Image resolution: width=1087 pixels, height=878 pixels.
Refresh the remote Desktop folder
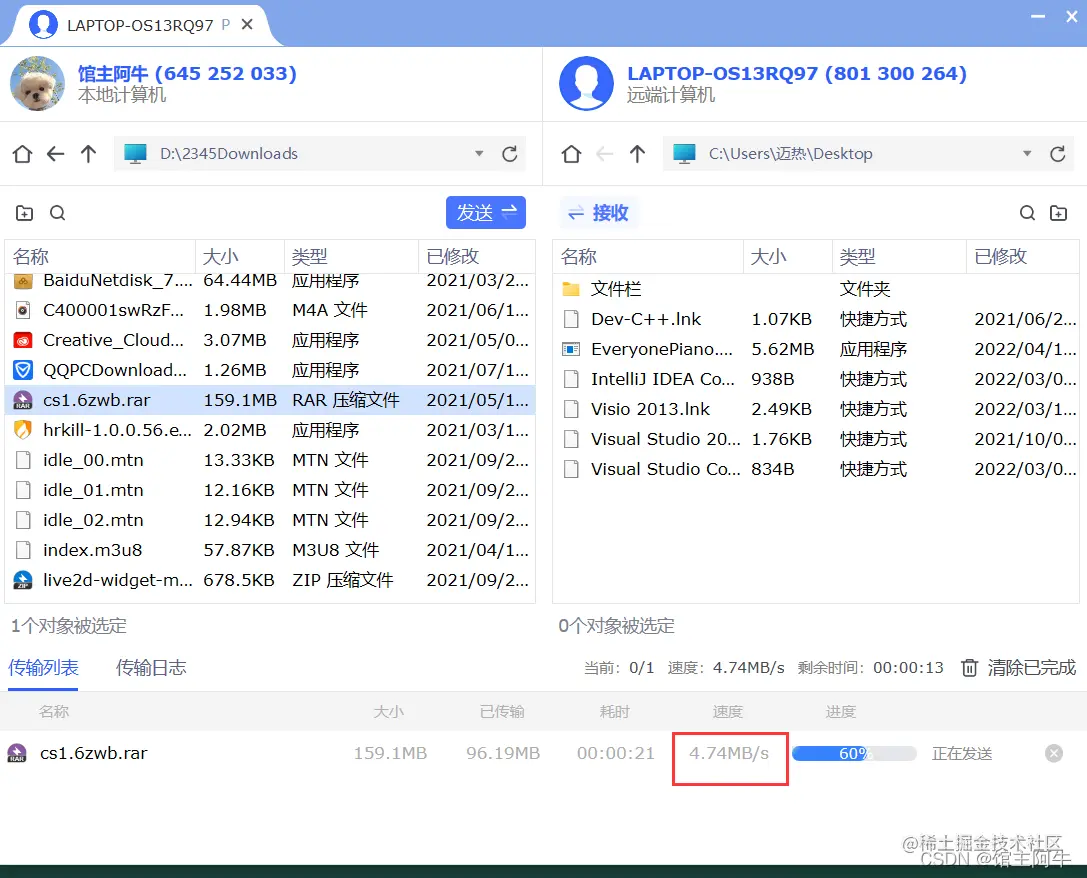pos(1058,154)
